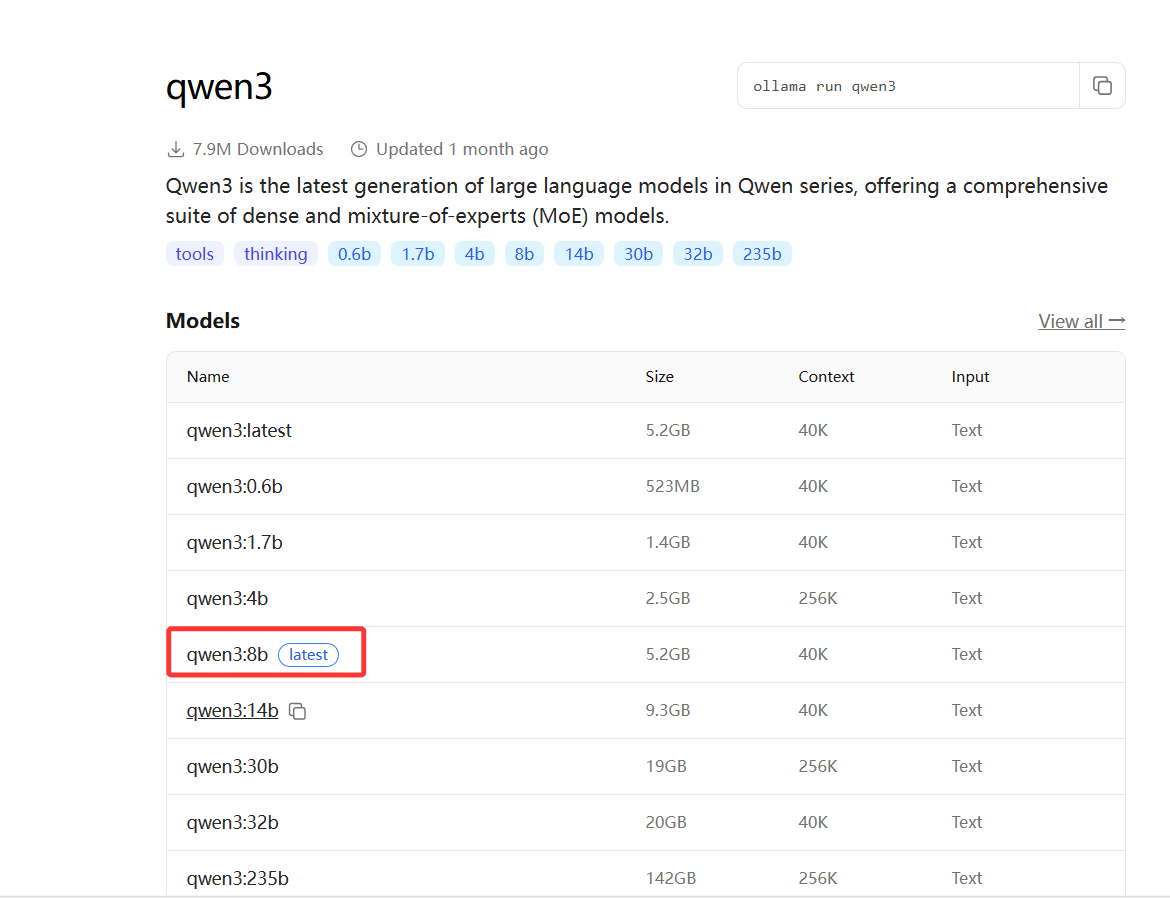The image size is (1170, 898).
Task: Click the 5.2GB size in qwen3:latest row
Action: 668,431
